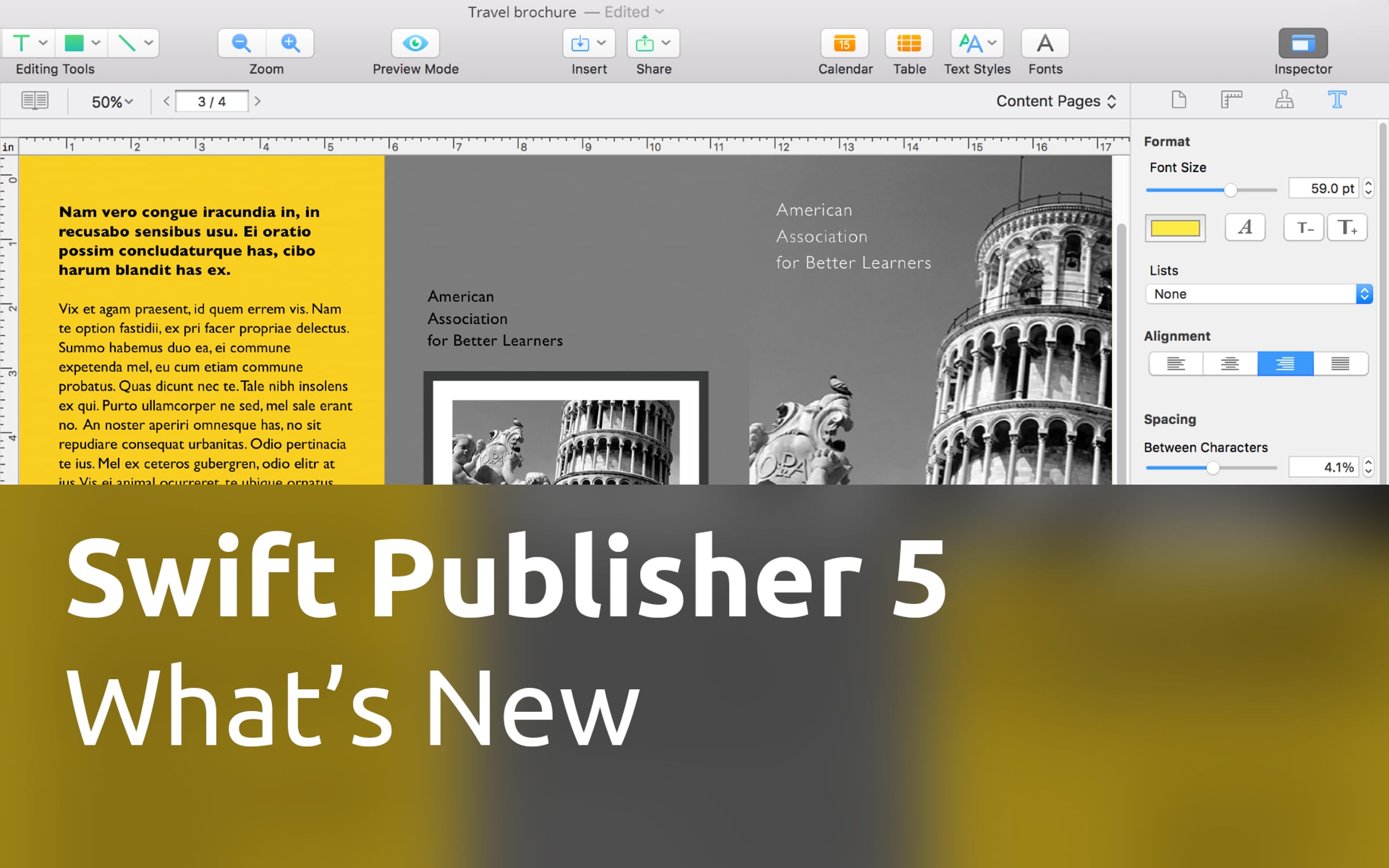Select the Line drawing tool
The width and height of the screenshot is (1389, 868).
coord(127,43)
